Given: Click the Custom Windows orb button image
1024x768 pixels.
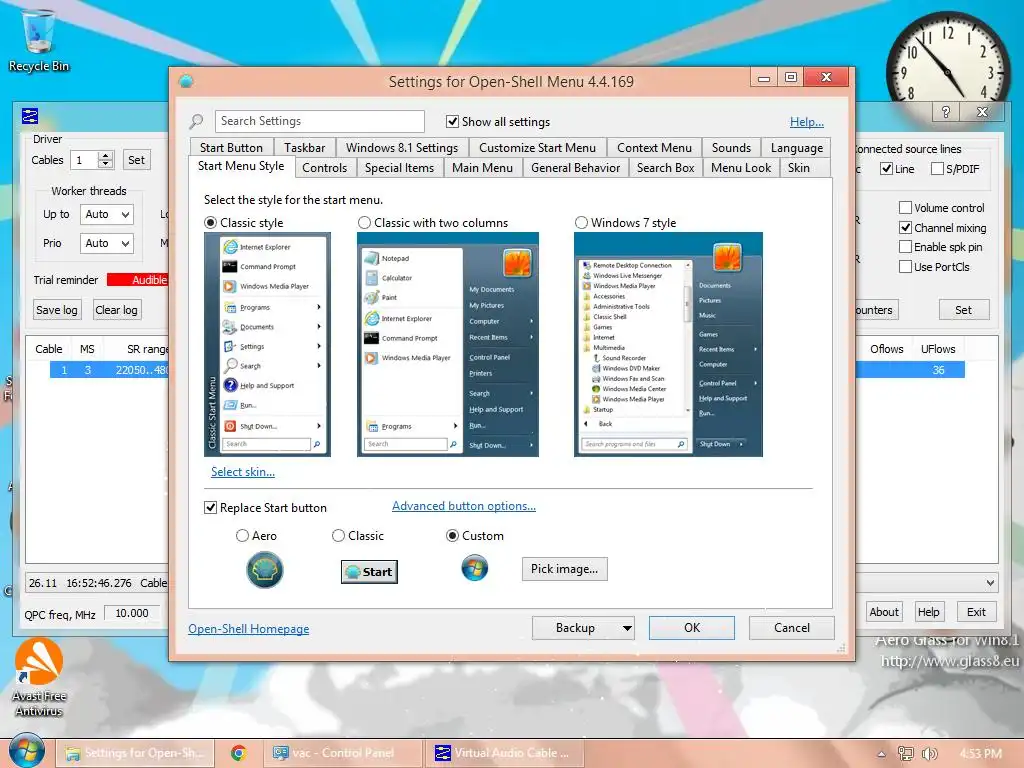Looking at the screenshot, I should 475,568.
